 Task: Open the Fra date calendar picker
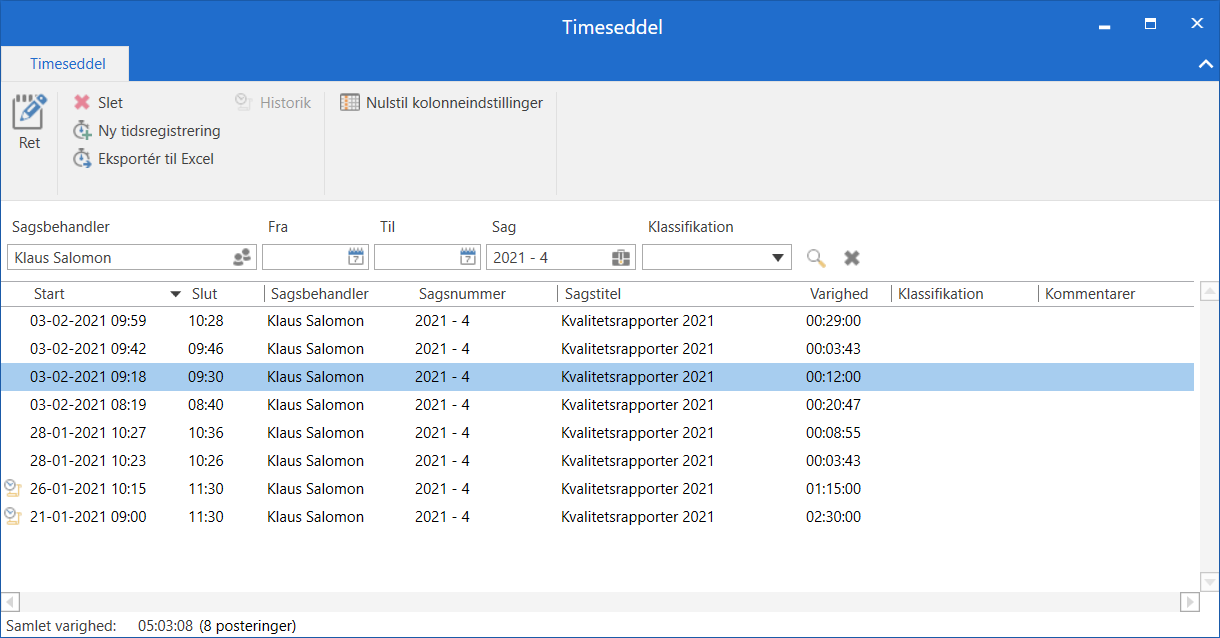pyautogui.click(x=356, y=258)
